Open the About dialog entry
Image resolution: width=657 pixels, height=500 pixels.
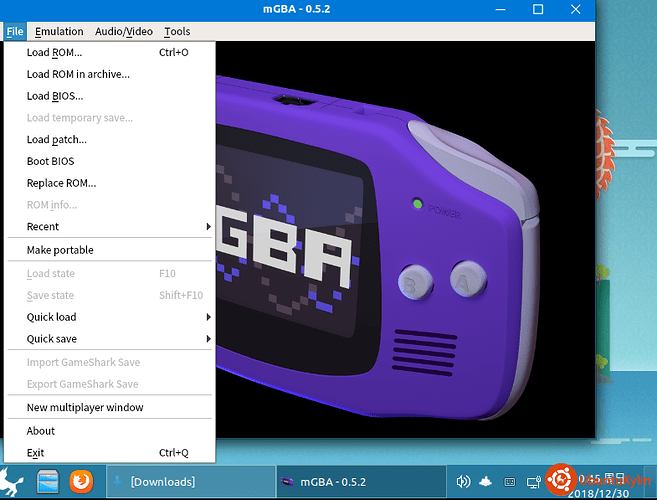(x=110, y=431)
